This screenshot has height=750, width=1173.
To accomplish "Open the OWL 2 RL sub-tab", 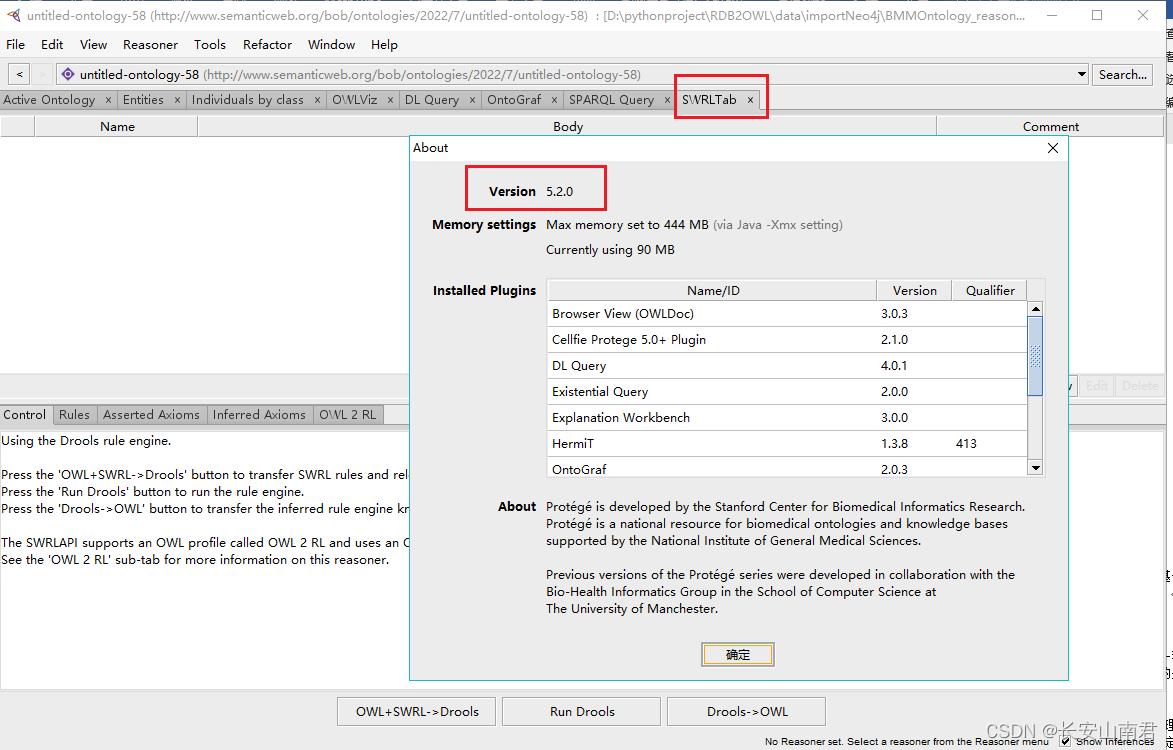I will (x=348, y=414).
